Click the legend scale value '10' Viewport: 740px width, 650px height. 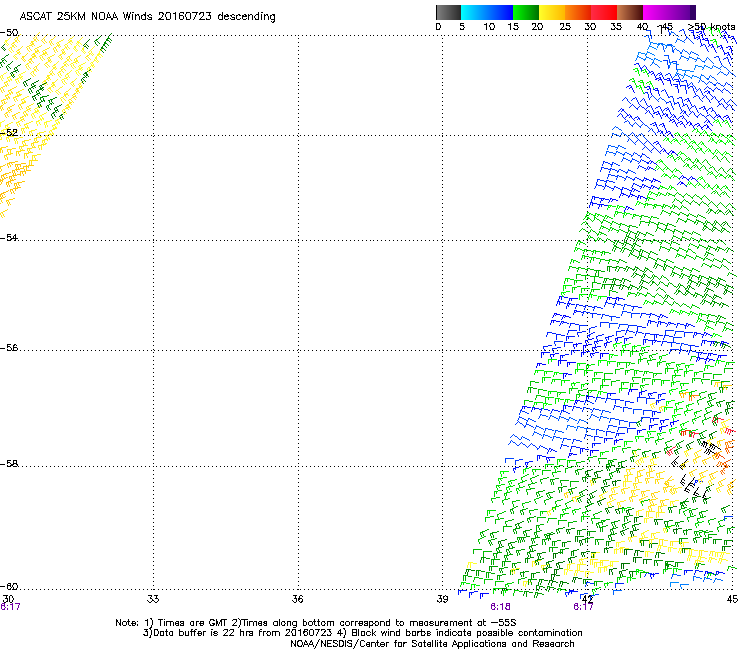click(x=489, y=27)
